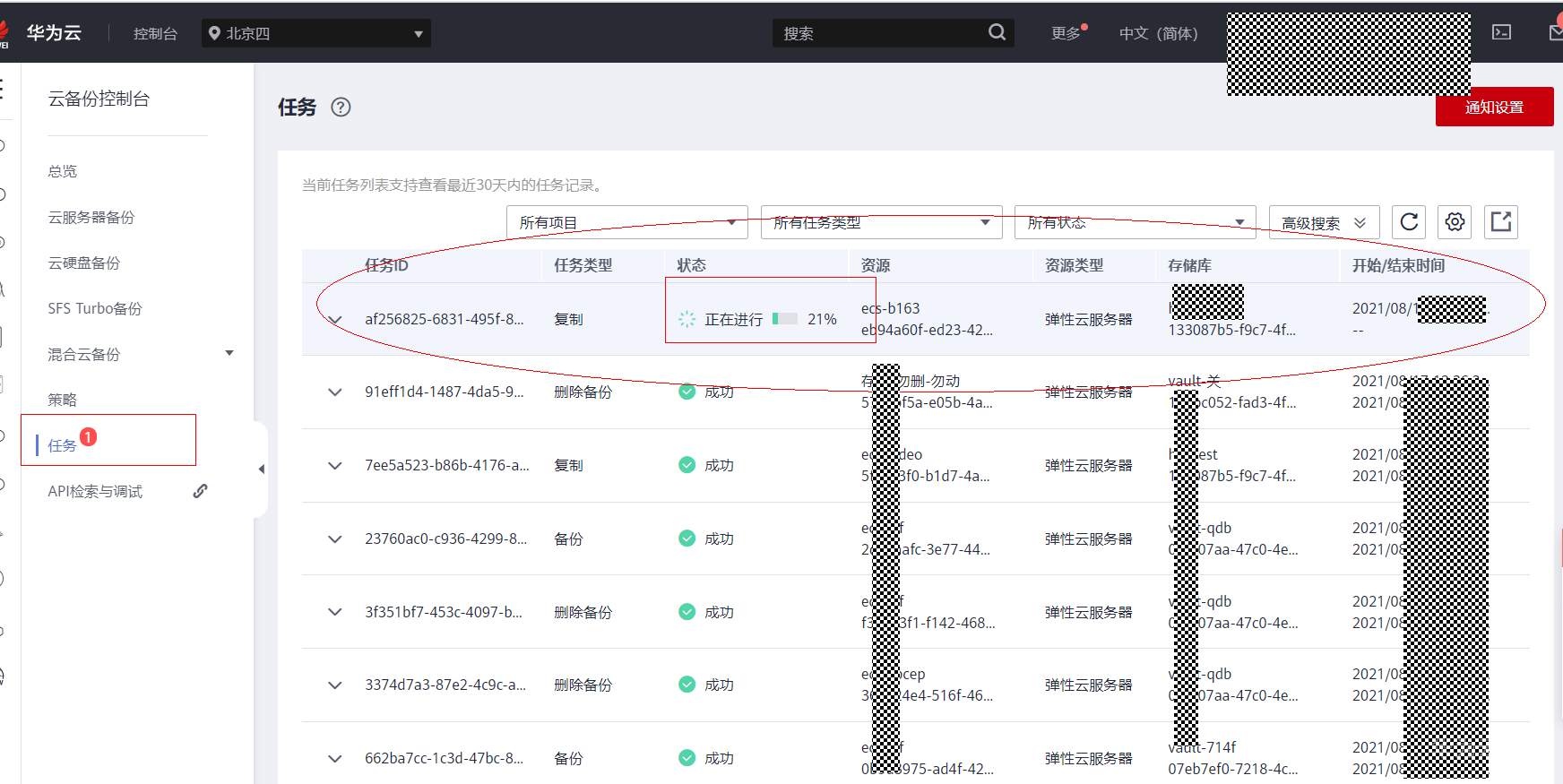Screen dimensions: 1563x784
Task: Open the 所有状态 filter dropdown
Action: [x=1136, y=222]
